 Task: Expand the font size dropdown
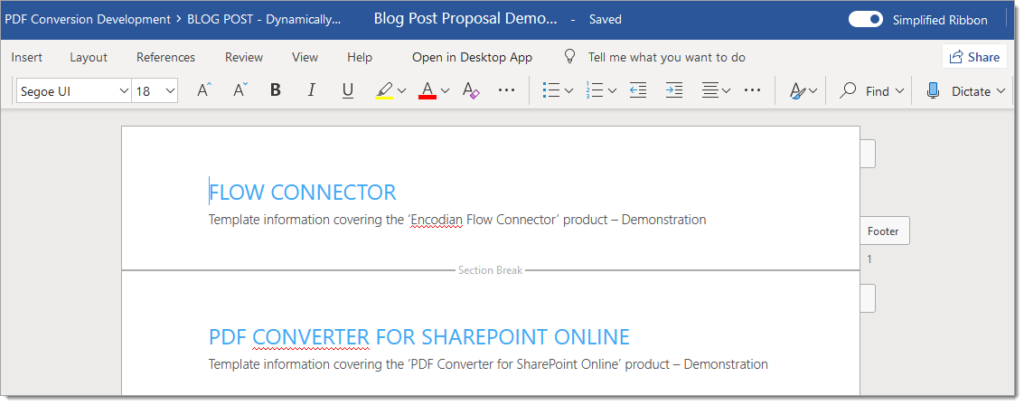click(170, 91)
